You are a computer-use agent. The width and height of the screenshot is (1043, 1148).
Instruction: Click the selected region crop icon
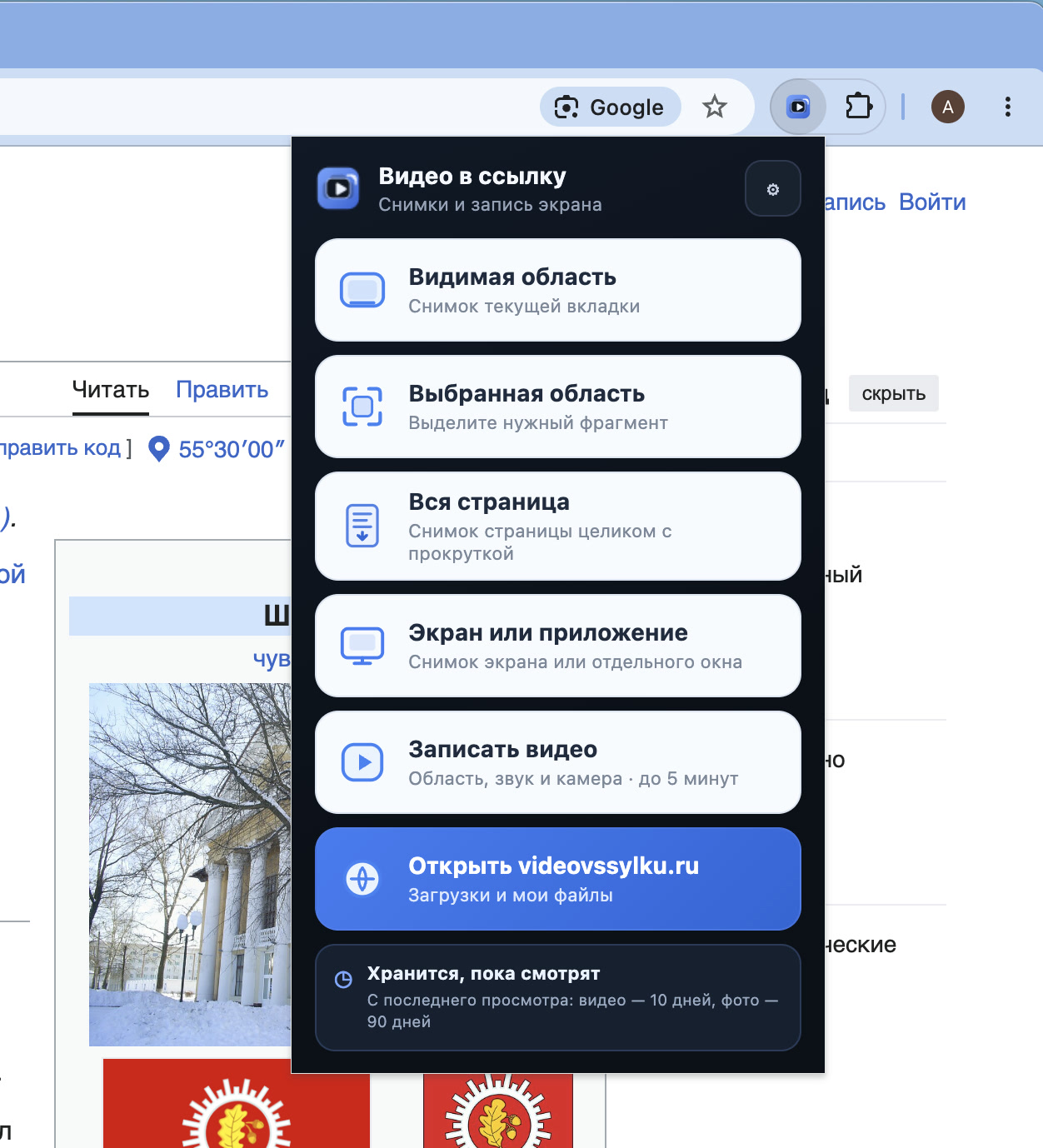[x=362, y=407]
